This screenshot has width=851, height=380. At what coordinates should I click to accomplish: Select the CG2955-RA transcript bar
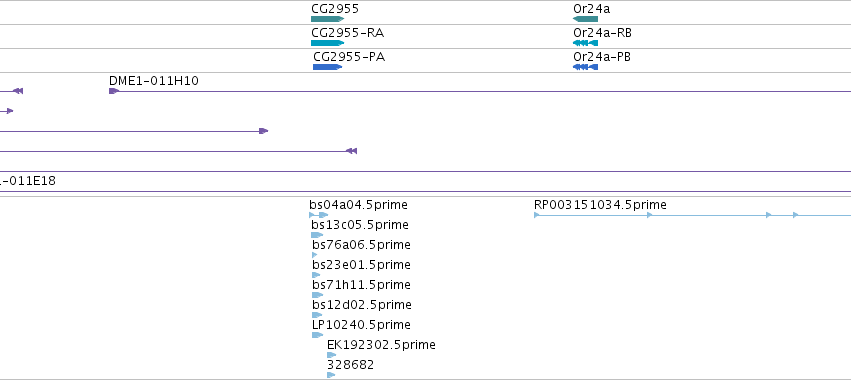327,43
